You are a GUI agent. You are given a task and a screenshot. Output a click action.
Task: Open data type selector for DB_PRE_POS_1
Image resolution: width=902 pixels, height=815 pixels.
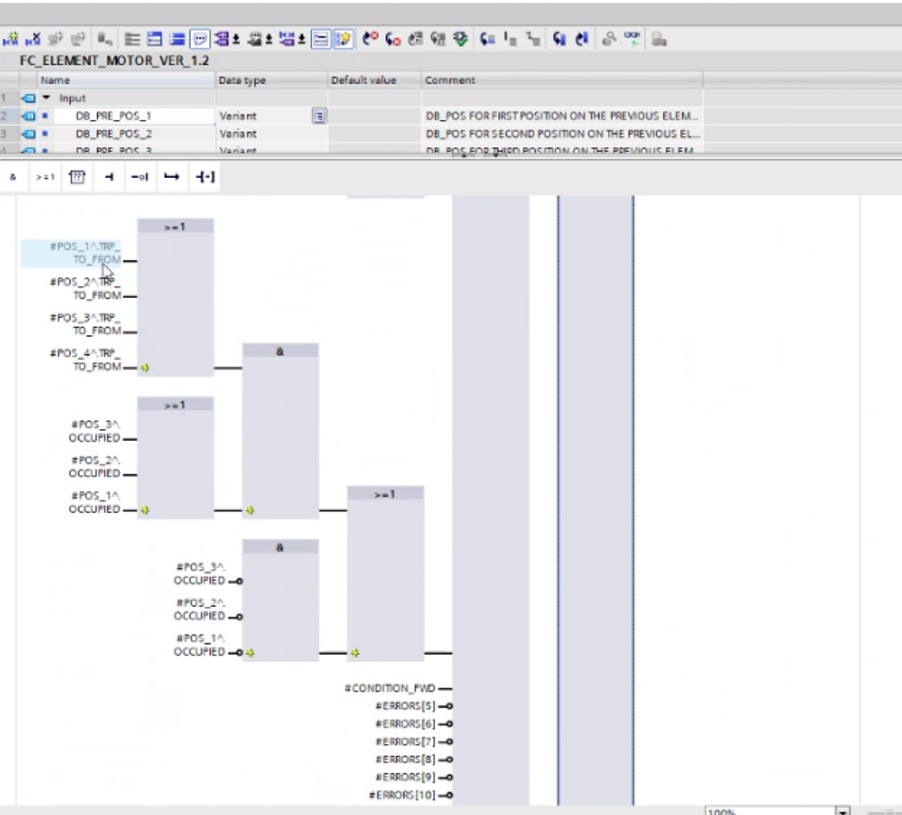coord(319,116)
